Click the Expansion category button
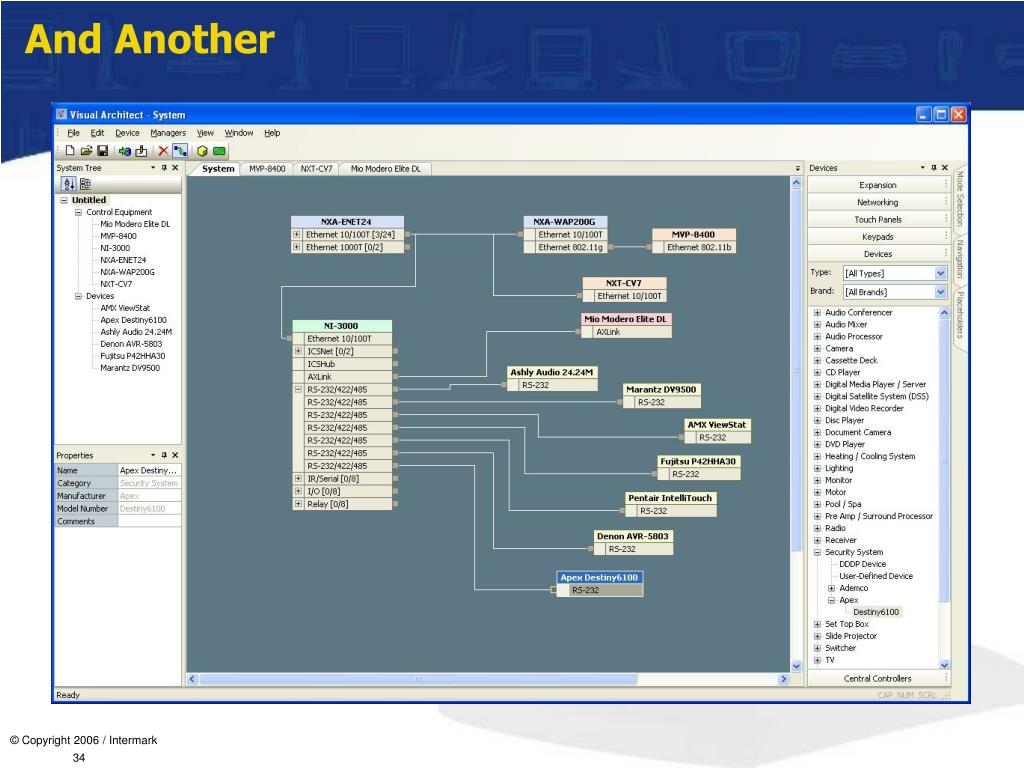Screen dimensions: 1024x768 pyautogui.click(x=877, y=185)
